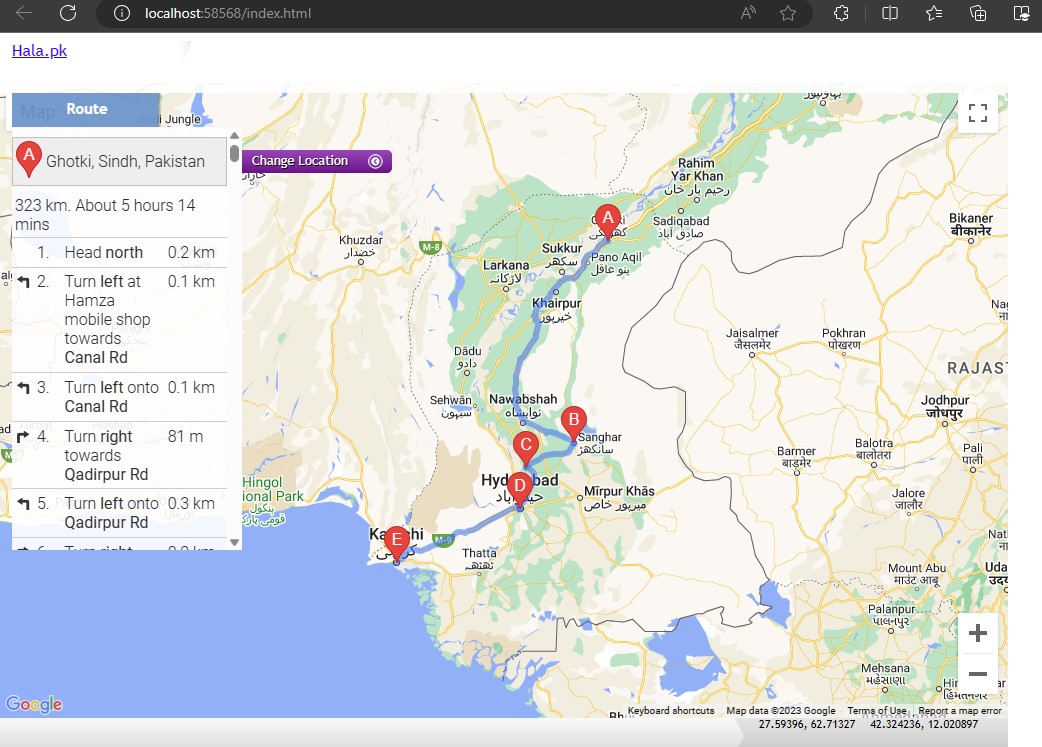Open Read Aloud icon in address bar
The width and height of the screenshot is (1042, 747).
(748, 13)
